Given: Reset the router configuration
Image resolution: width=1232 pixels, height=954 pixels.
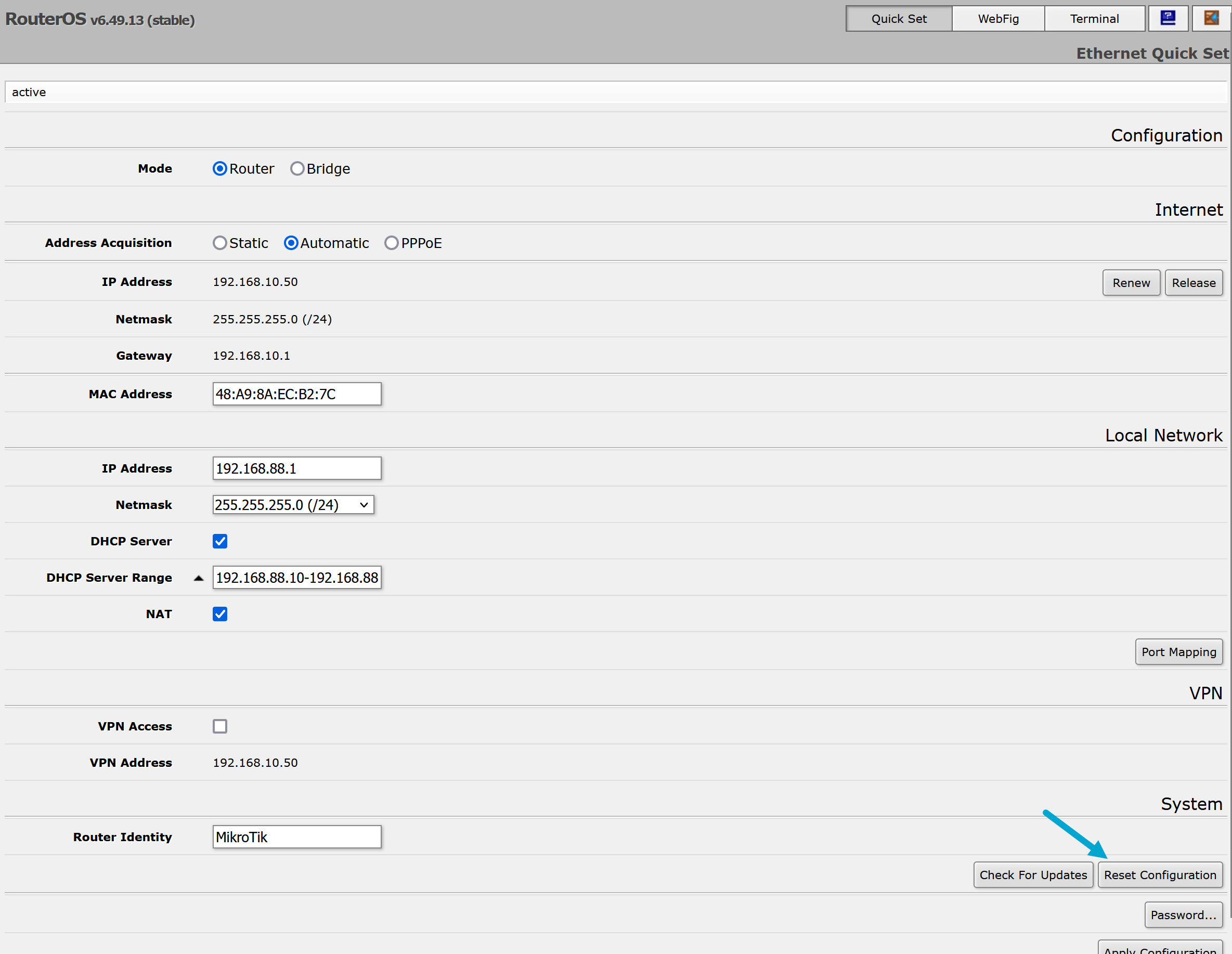Looking at the screenshot, I should pyautogui.click(x=1160, y=874).
